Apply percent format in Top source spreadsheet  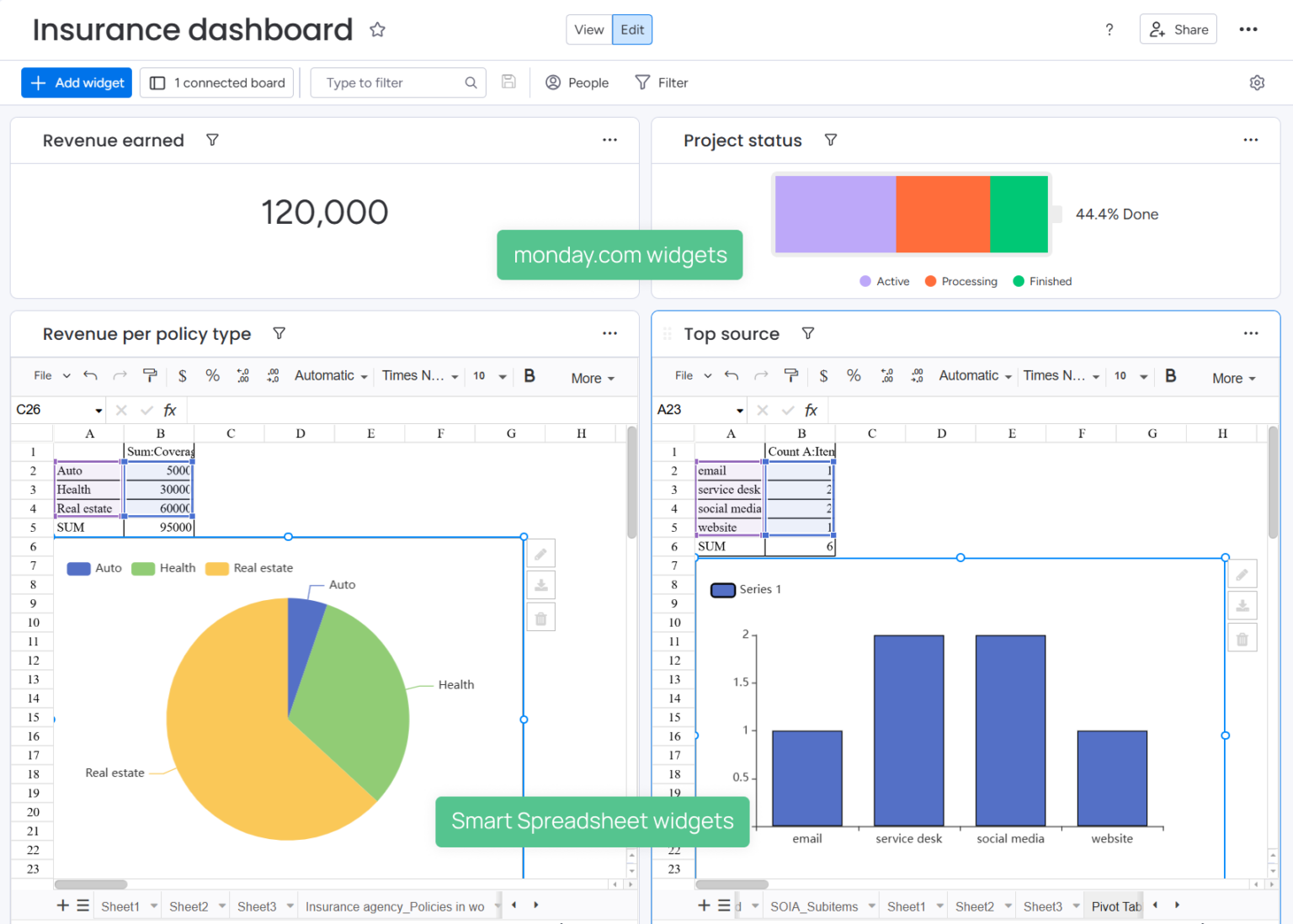point(854,375)
